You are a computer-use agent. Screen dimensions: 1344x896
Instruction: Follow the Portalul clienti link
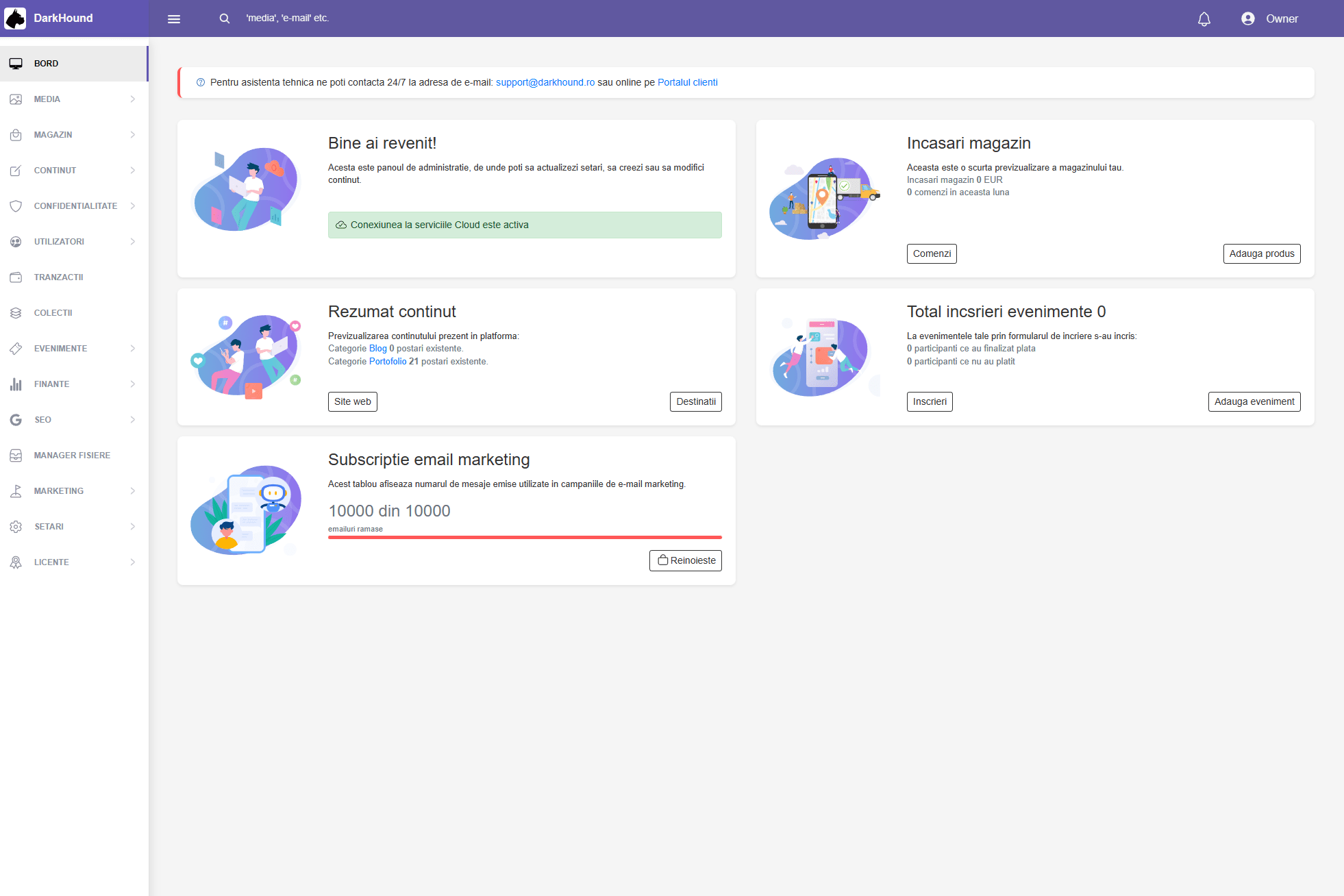pyautogui.click(x=687, y=82)
